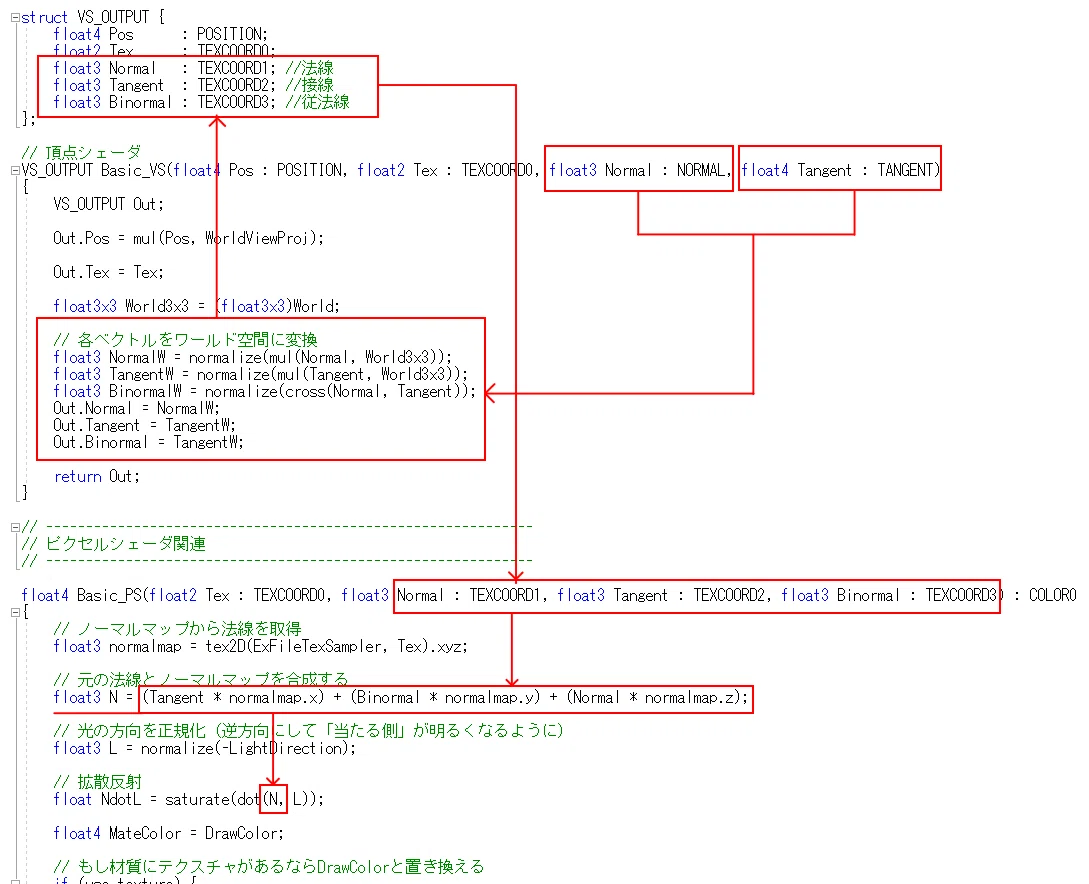The width and height of the screenshot is (1089, 884).
Task: Collapse the Basic_VS function block
Action: 15,171
